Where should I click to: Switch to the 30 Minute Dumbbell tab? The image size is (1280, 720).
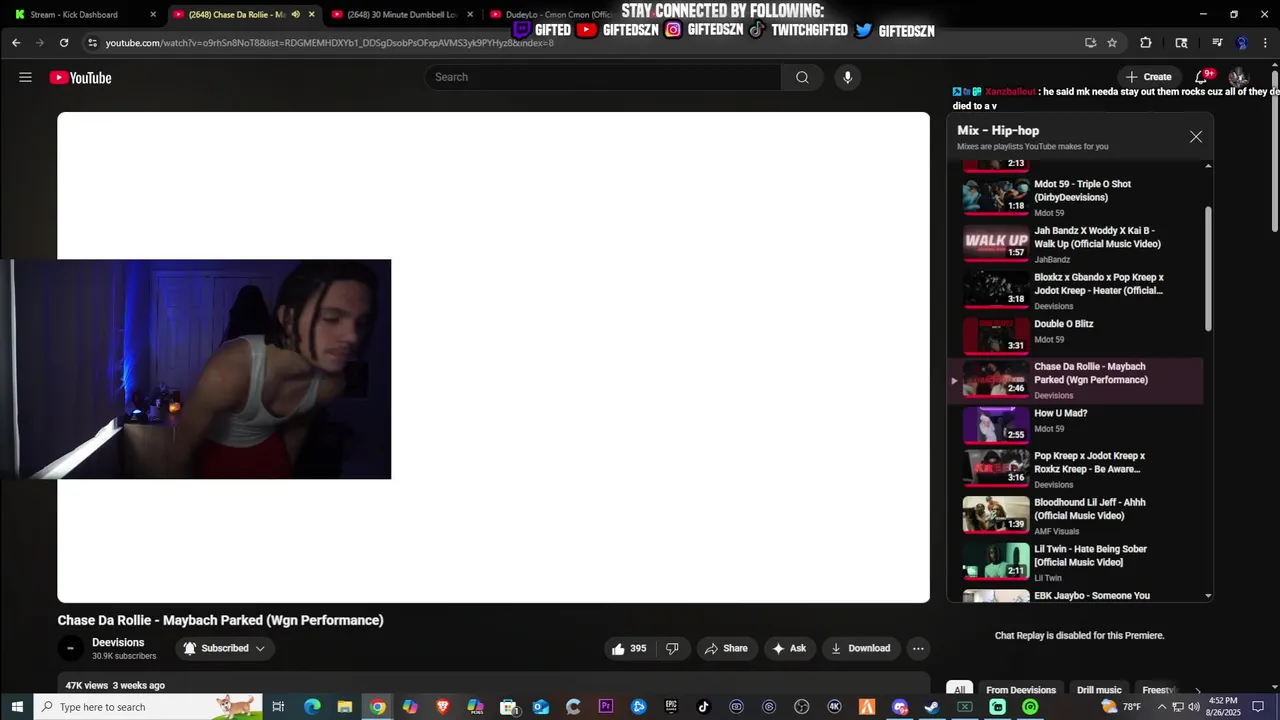(x=402, y=14)
